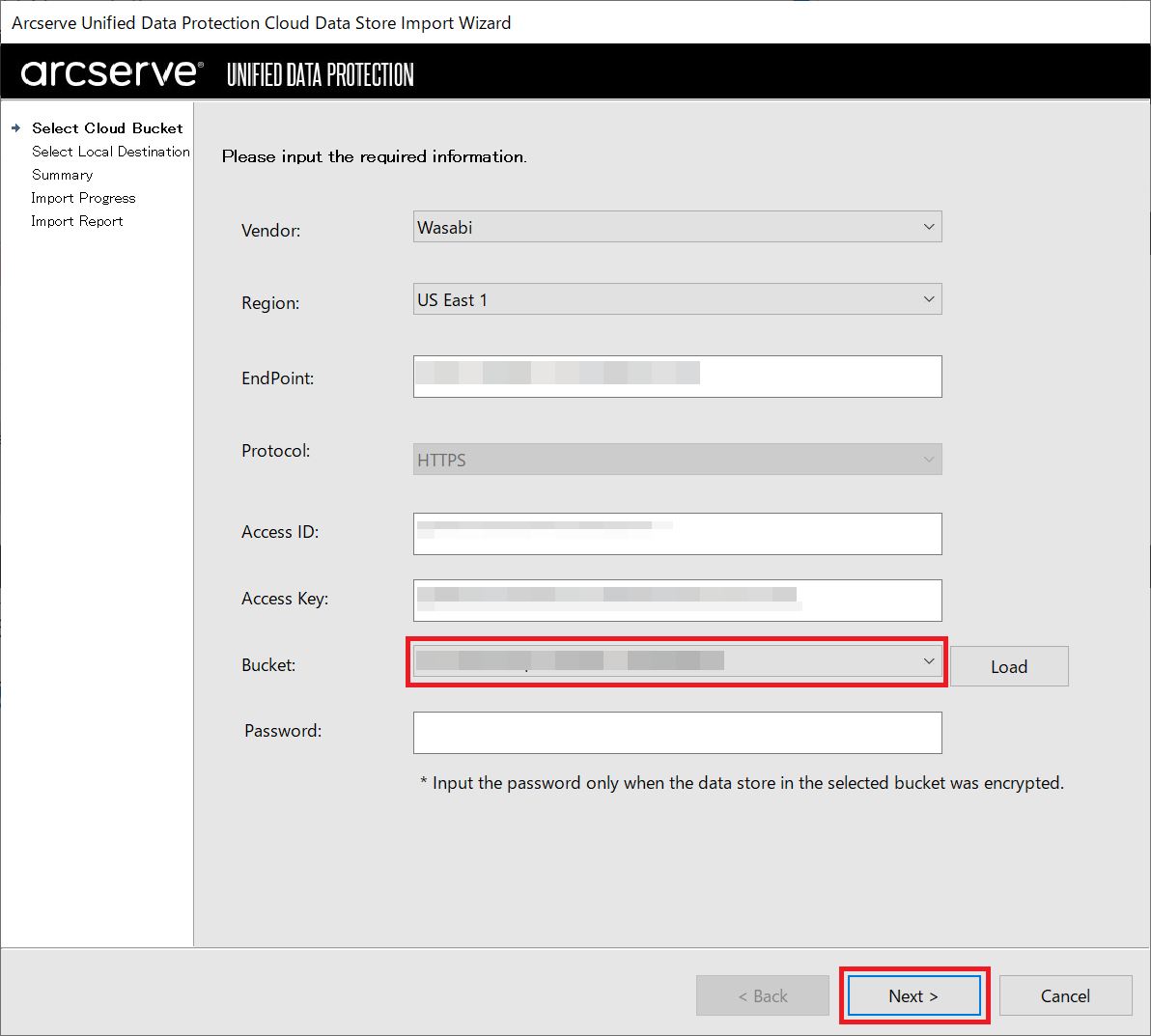Select the Select Local Destination step

(111, 152)
